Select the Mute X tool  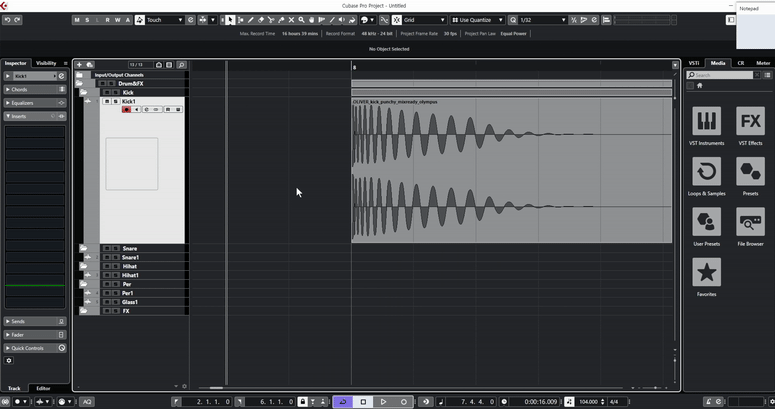point(291,20)
